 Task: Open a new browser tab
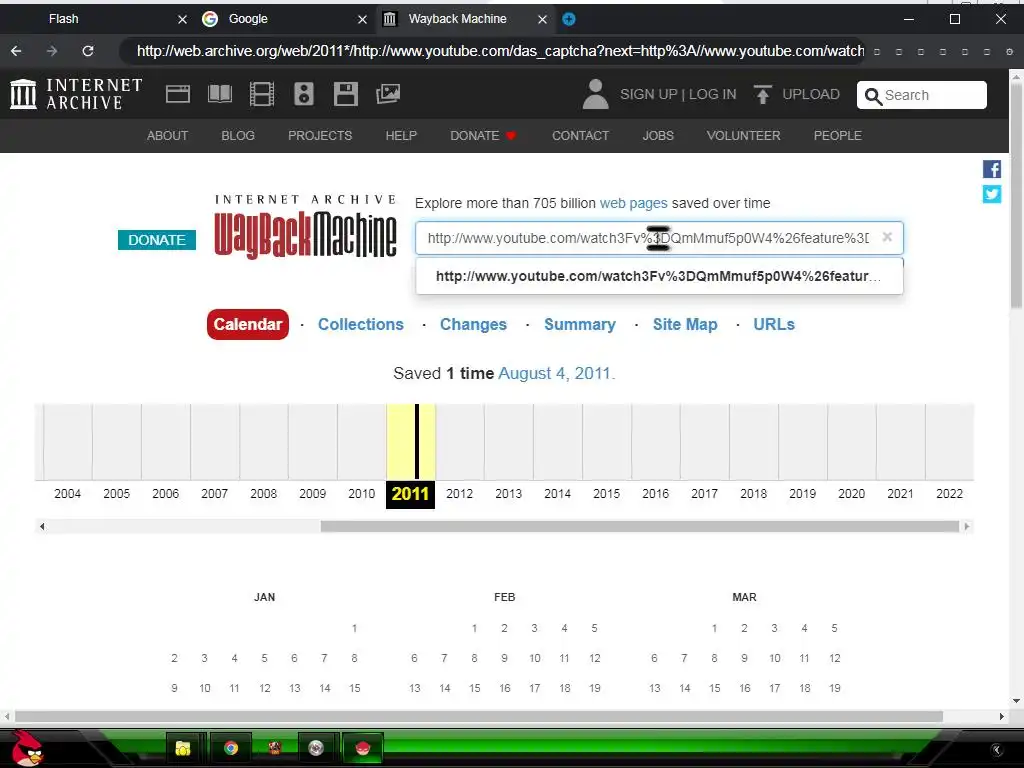[569, 19]
